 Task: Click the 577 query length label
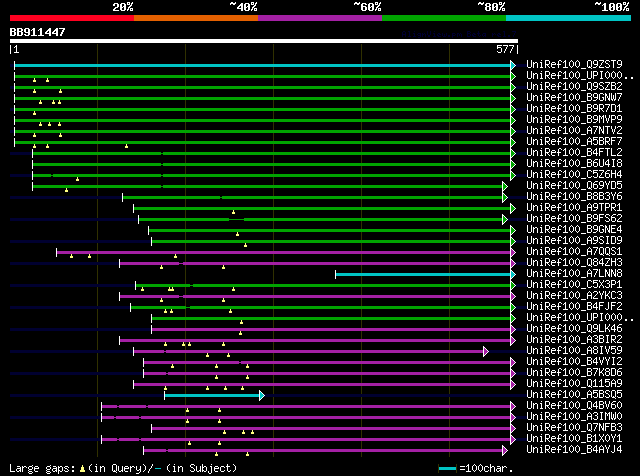(505, 49)
